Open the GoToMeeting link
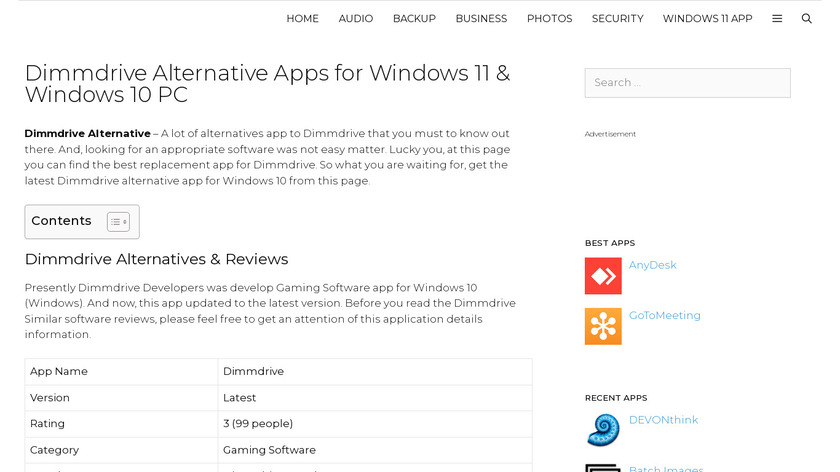Viewport: 840px width, 472px height. [664, 316]
